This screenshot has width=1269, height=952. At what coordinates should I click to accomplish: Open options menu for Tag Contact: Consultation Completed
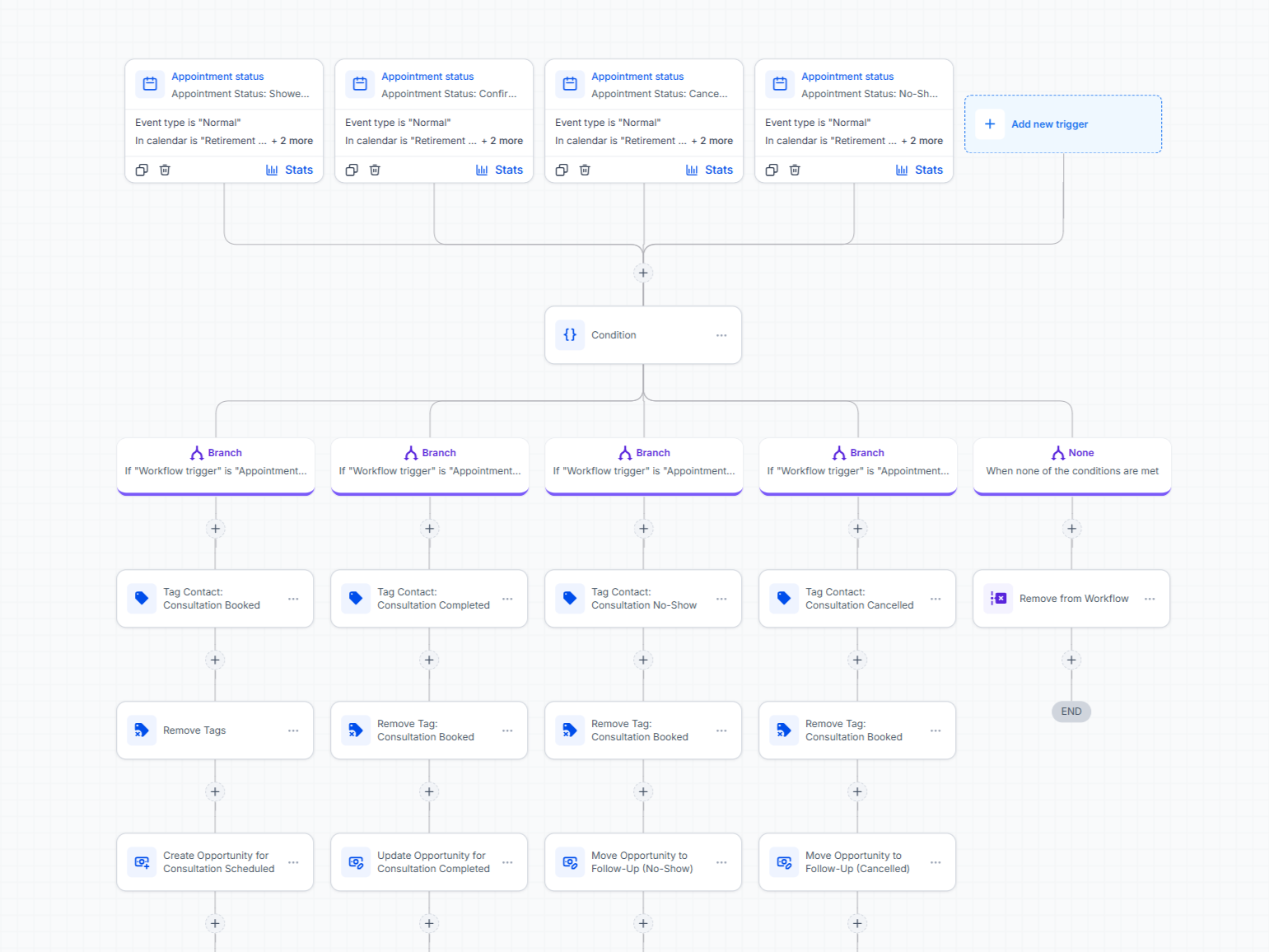point(507,599)
